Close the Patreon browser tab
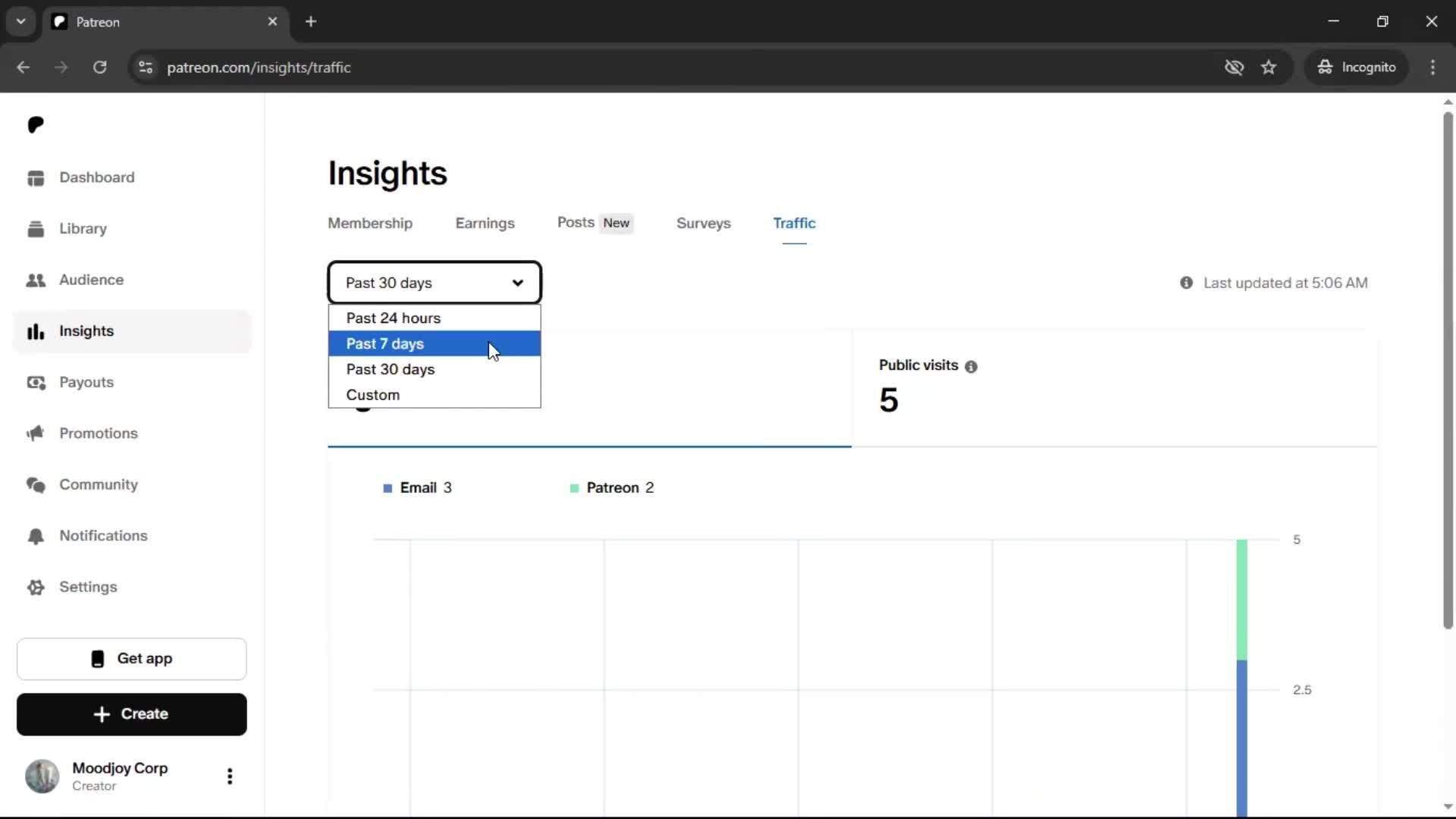Screen dimensions: 1456x819 tap(272, 22)
